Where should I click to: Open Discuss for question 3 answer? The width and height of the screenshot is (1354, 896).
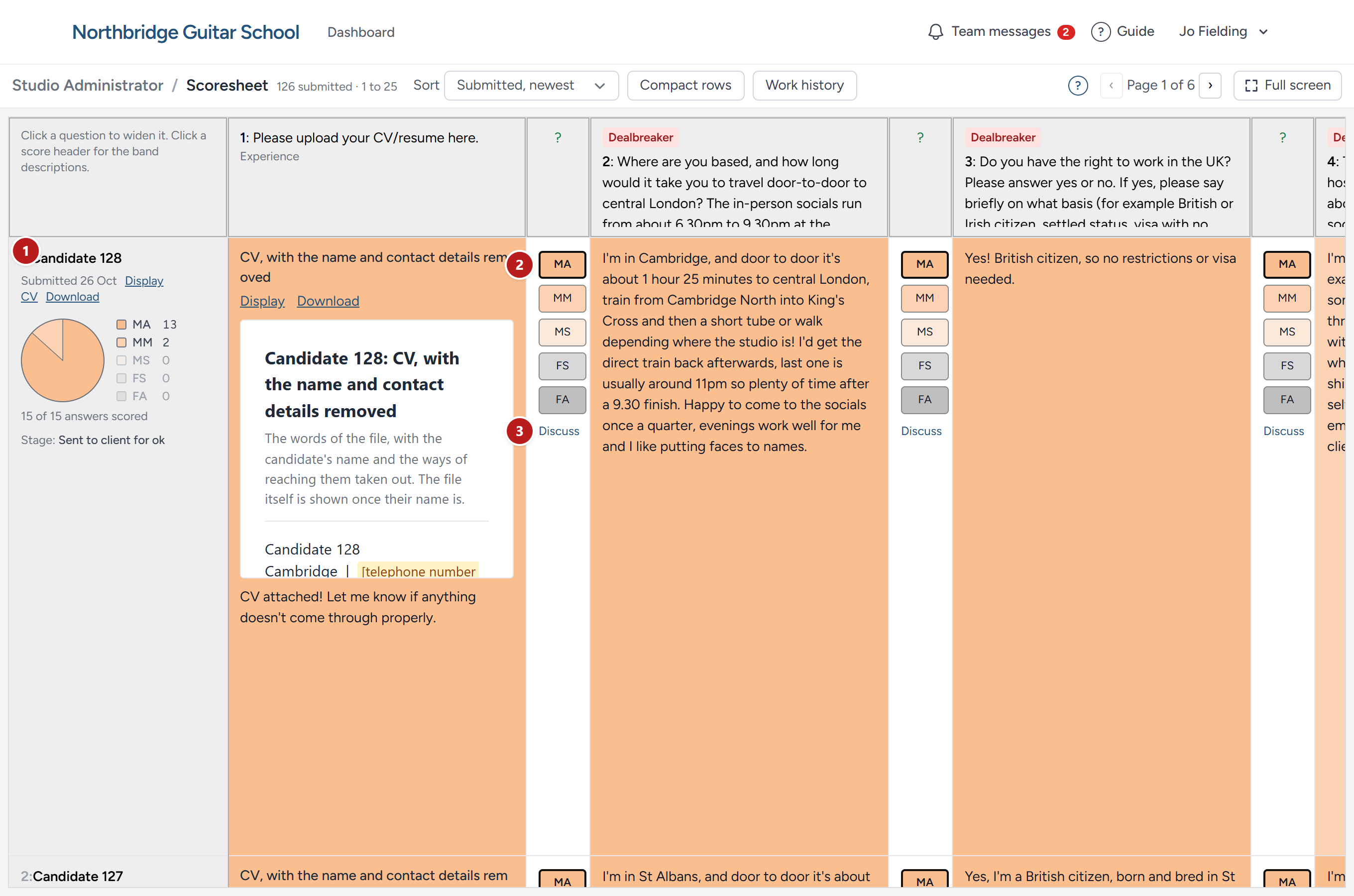pos(1283,432)
